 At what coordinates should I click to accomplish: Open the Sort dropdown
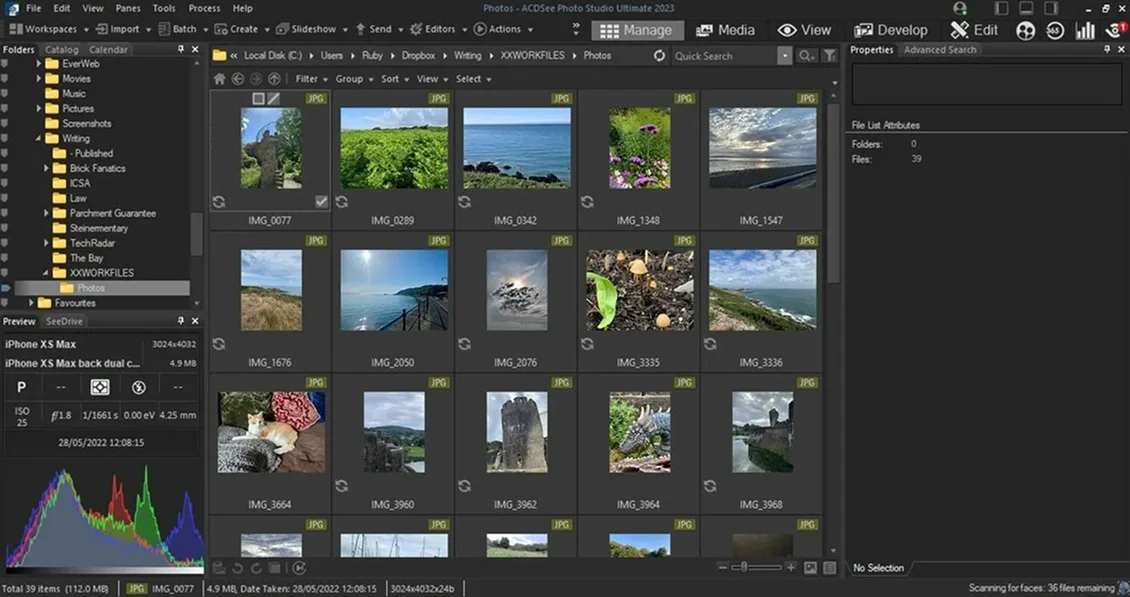(x=393, y=79)
